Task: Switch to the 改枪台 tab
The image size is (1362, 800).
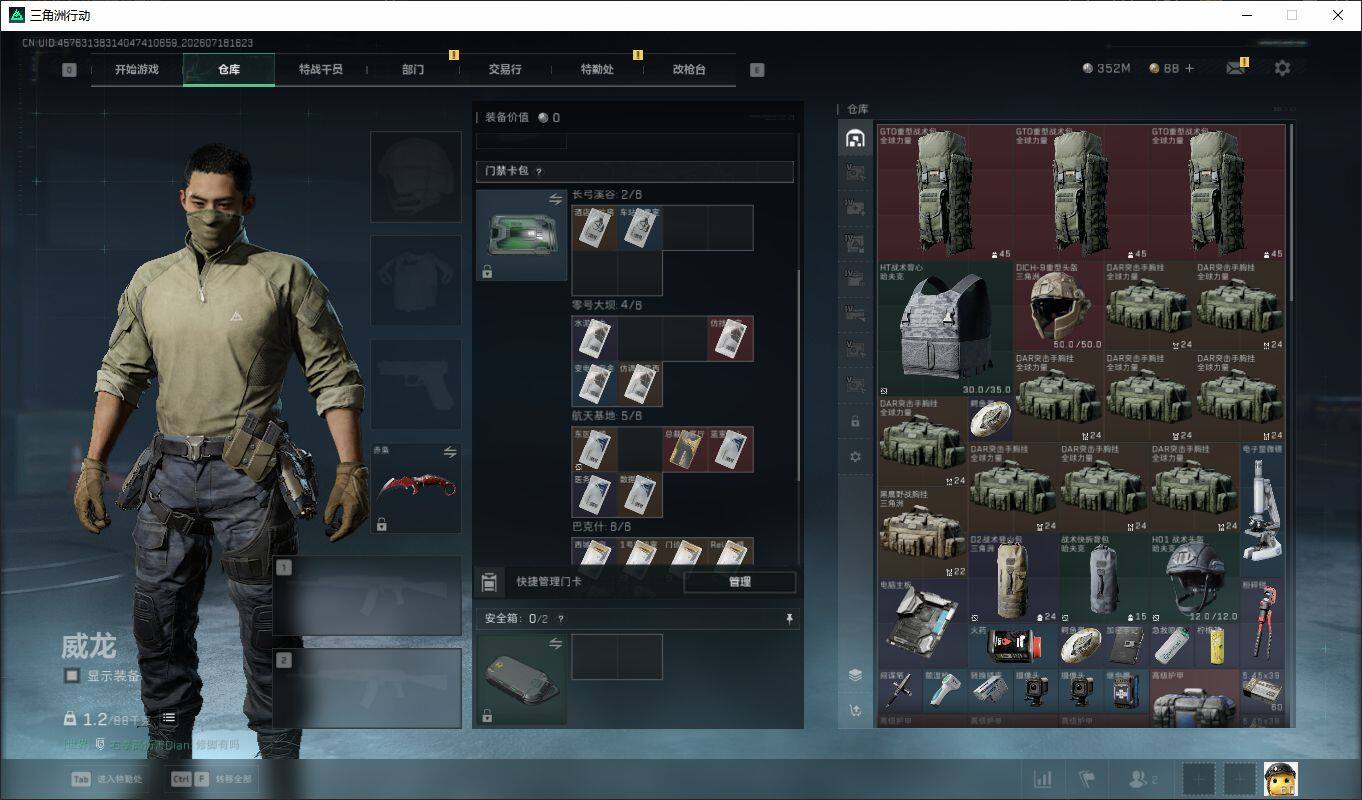Action: [689, 69]
